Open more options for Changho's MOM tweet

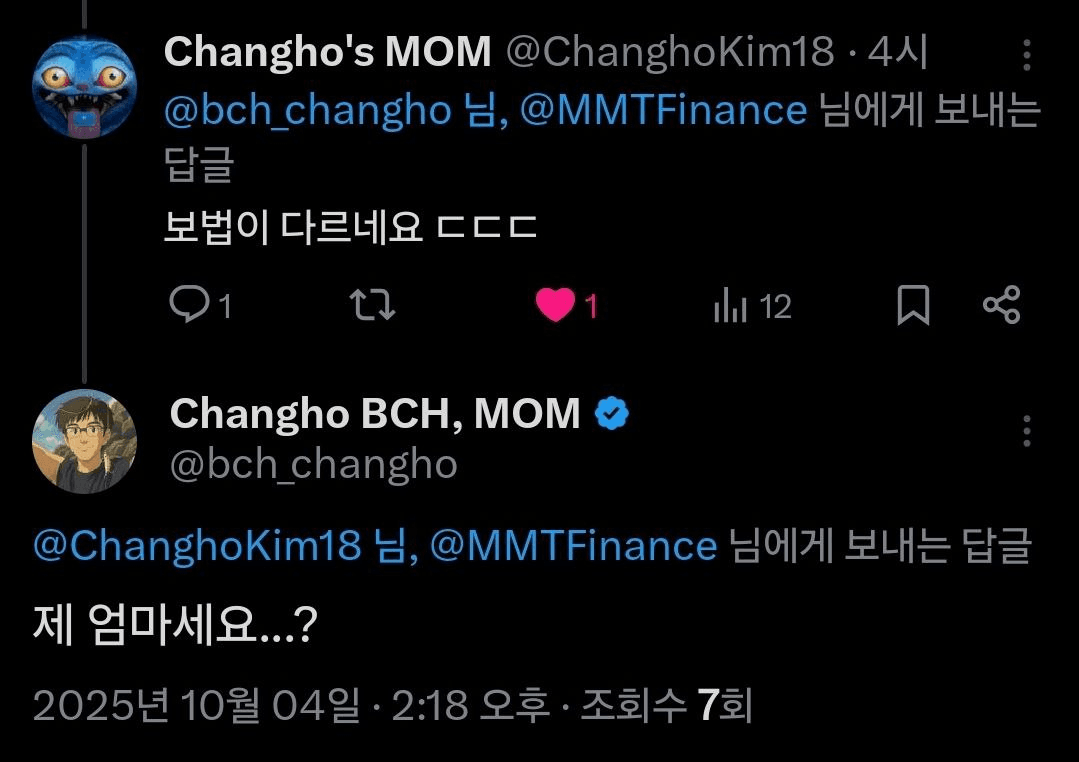coord(1027,56)
